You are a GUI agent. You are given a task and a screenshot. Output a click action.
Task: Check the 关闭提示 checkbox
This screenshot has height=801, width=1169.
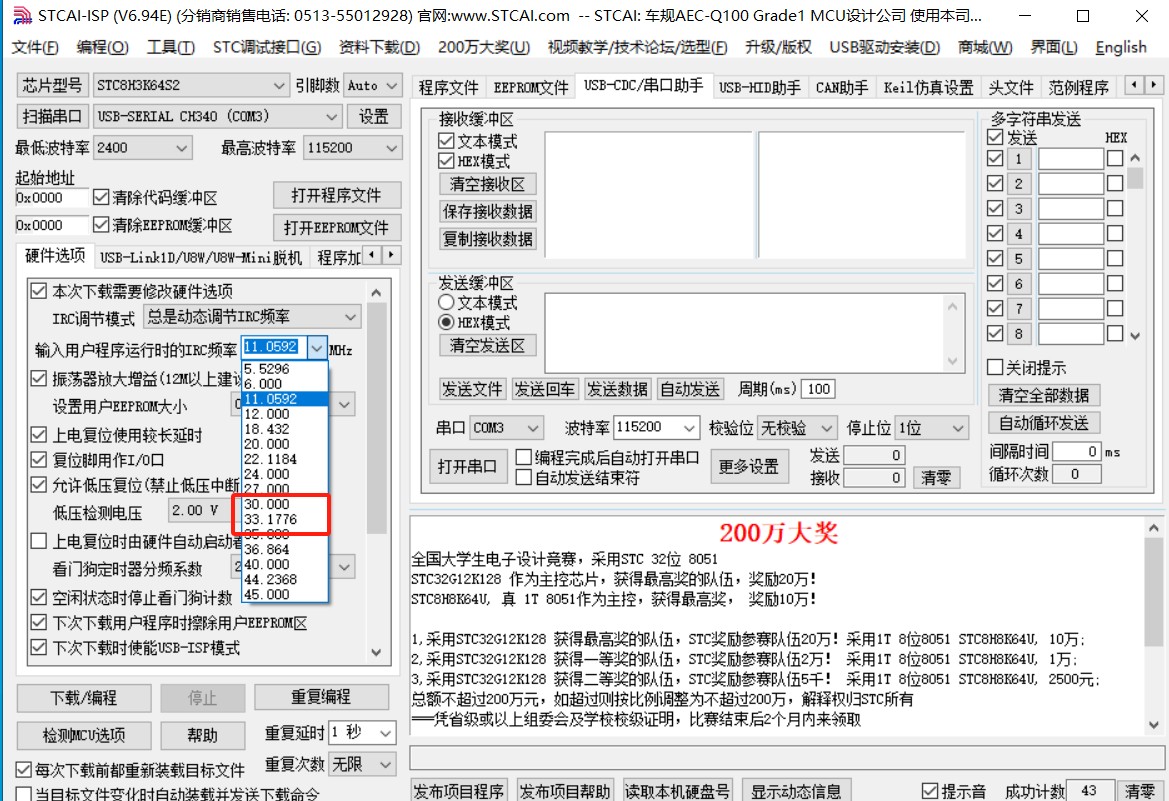(995, 367)
